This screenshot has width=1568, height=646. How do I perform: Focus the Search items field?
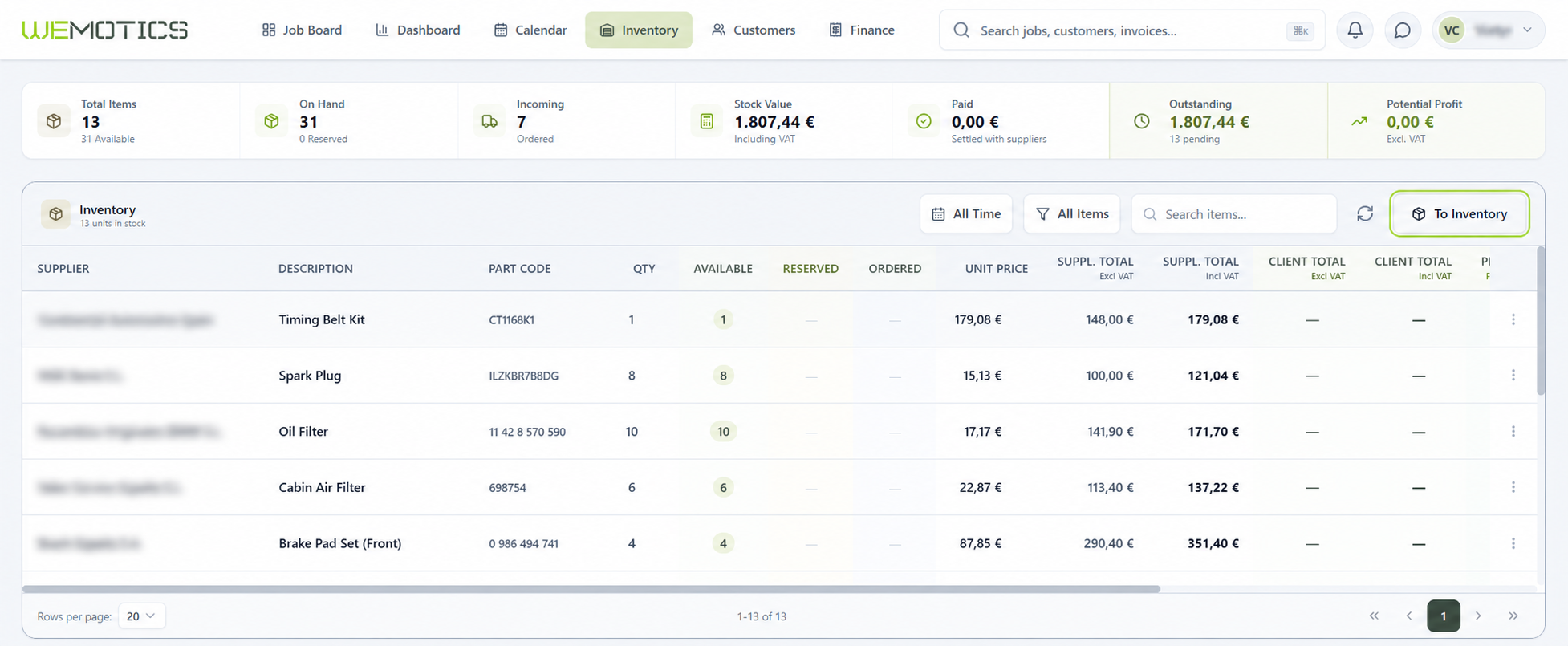(1234, 214)
